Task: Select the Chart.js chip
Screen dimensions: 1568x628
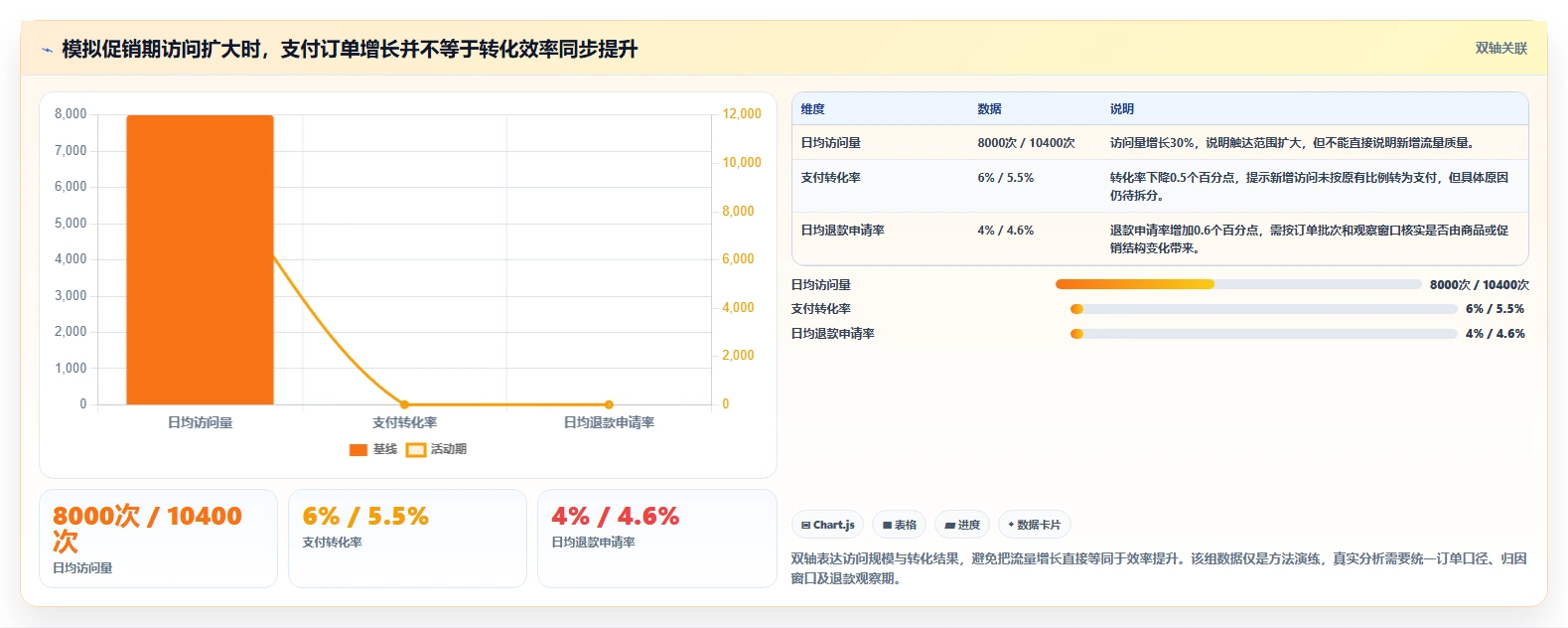Action: 827,525
